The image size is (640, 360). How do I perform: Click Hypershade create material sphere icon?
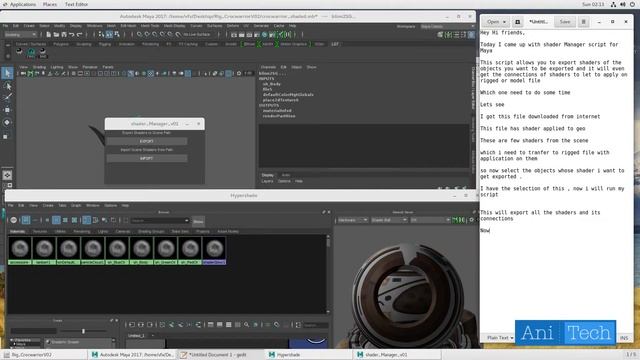pos(13,220)
